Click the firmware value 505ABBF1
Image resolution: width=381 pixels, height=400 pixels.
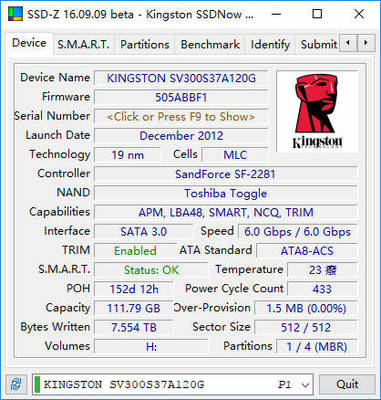coord(181,97)
